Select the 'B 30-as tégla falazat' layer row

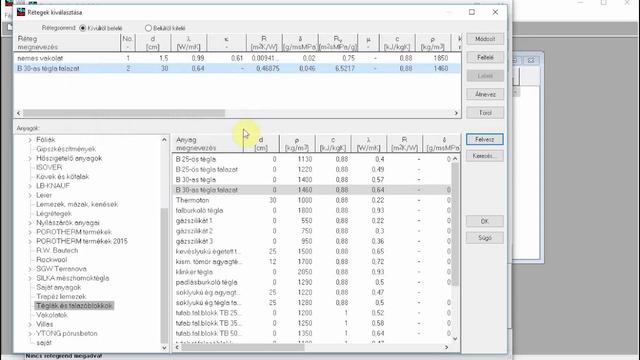point(237,69)
